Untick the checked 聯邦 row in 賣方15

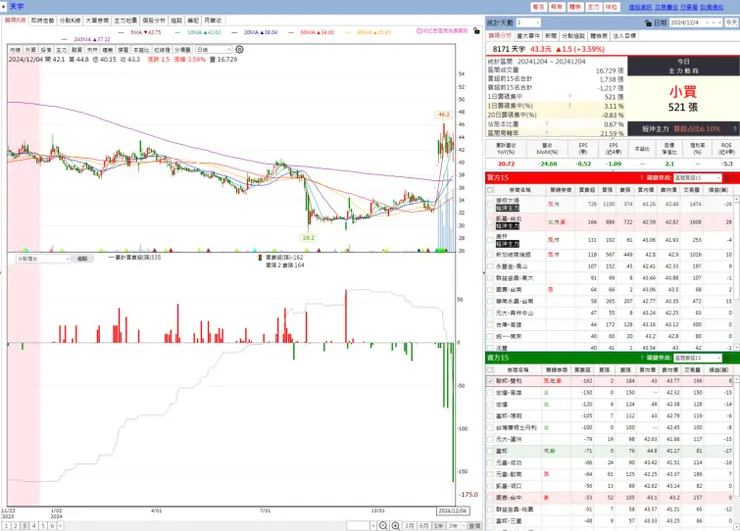tap(490, 380)
